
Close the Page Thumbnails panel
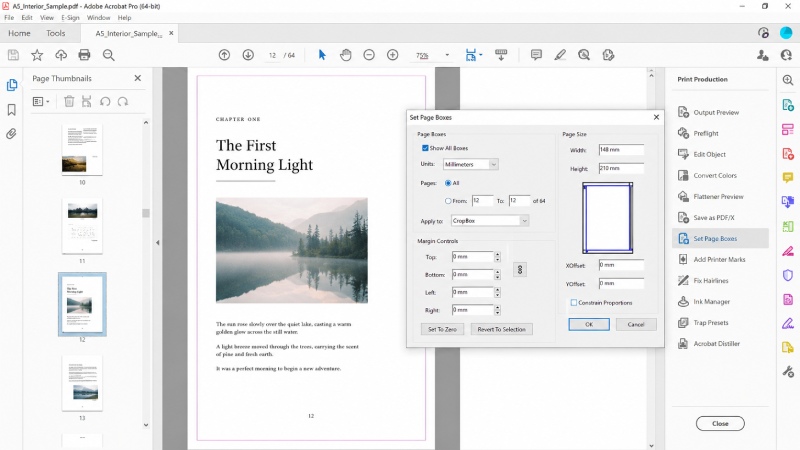137,78
